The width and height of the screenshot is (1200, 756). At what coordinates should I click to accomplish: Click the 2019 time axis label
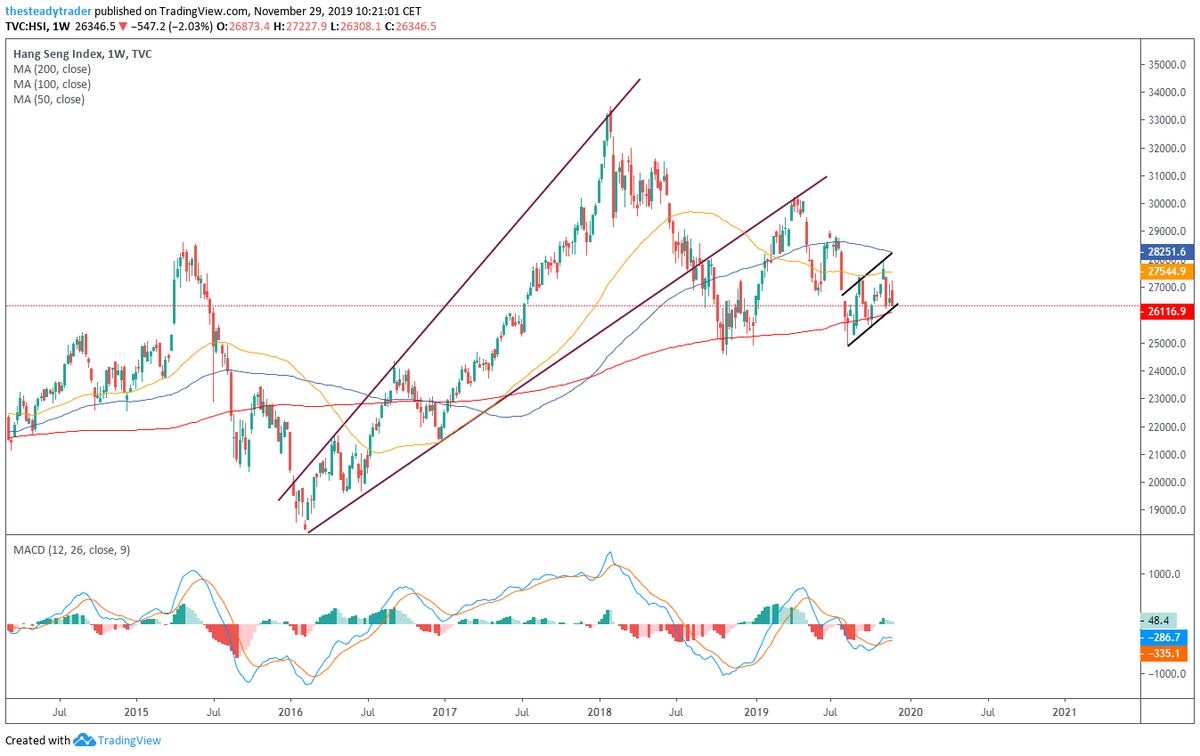755,713
